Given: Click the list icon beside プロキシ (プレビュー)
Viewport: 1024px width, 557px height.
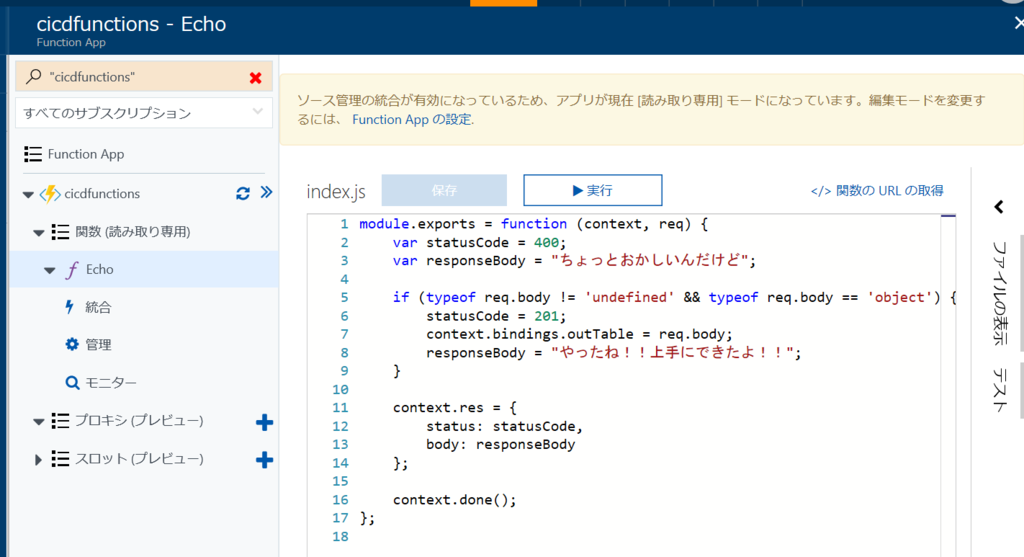Looking at the screenshot, I should [60, 421].
